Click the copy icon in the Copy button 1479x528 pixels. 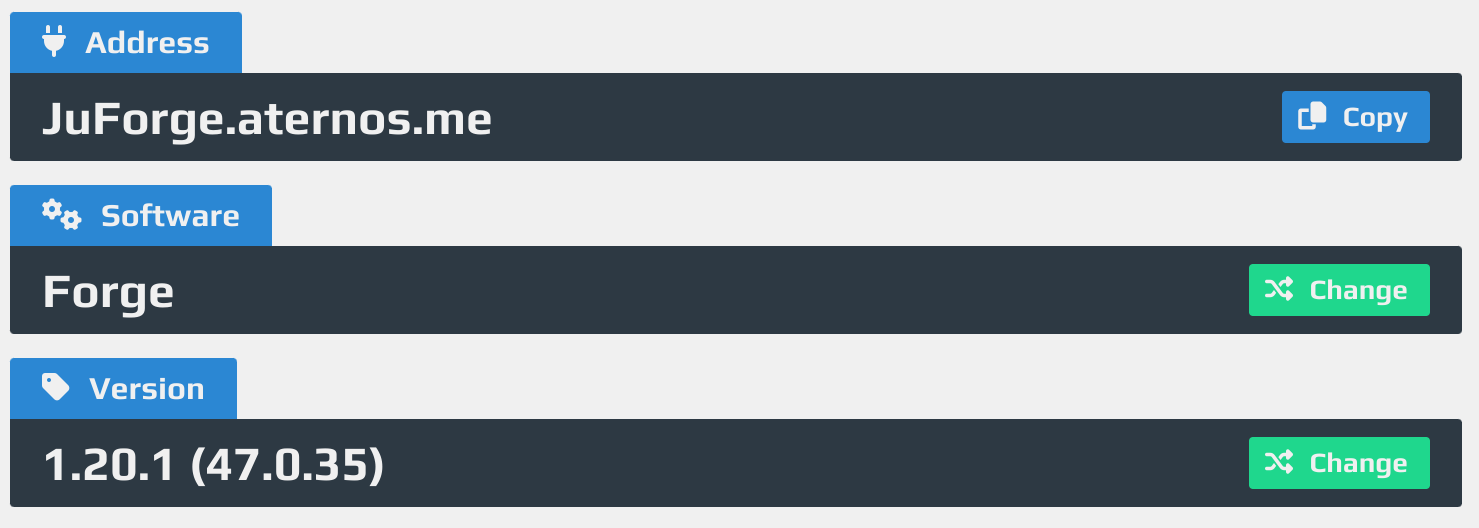click(1312, 117)
